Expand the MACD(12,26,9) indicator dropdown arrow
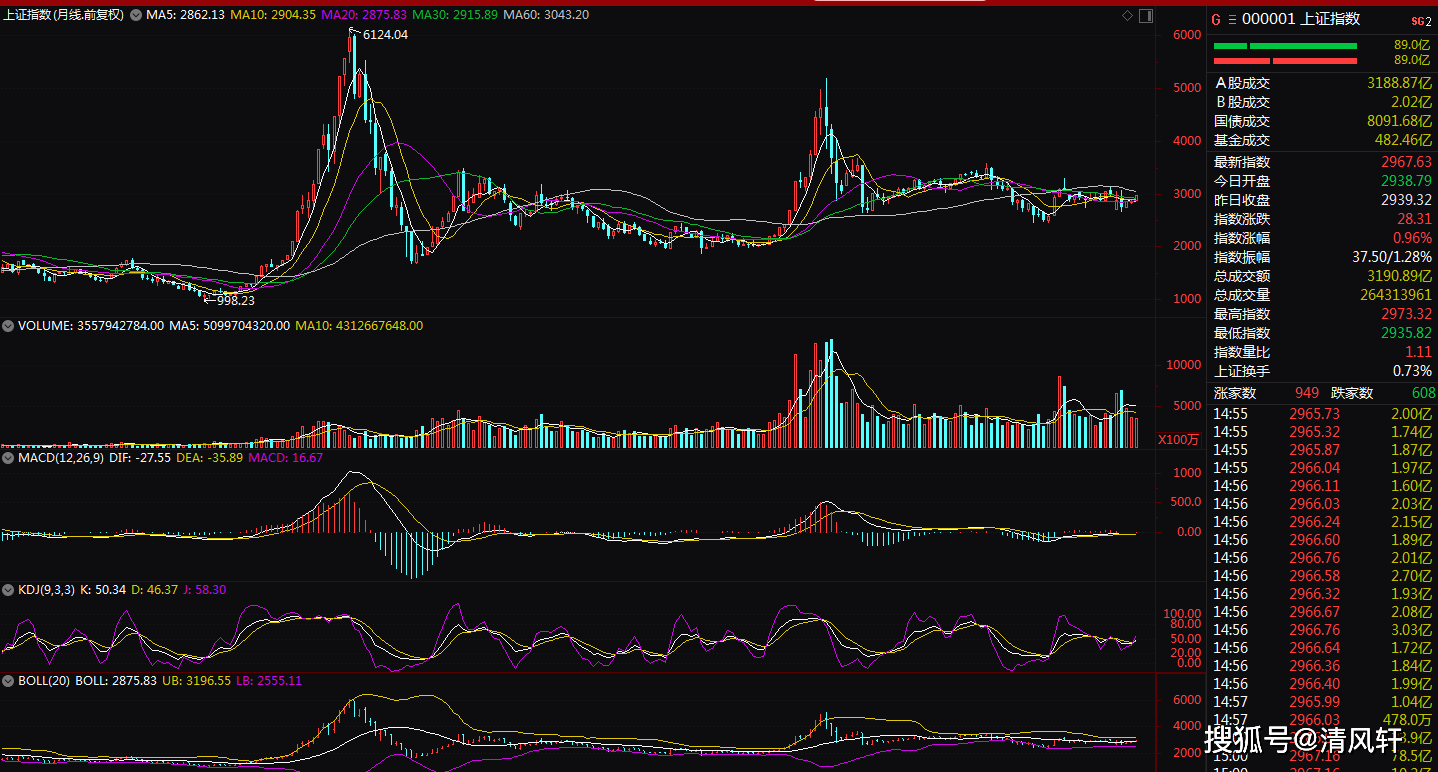 click(8, 458)
